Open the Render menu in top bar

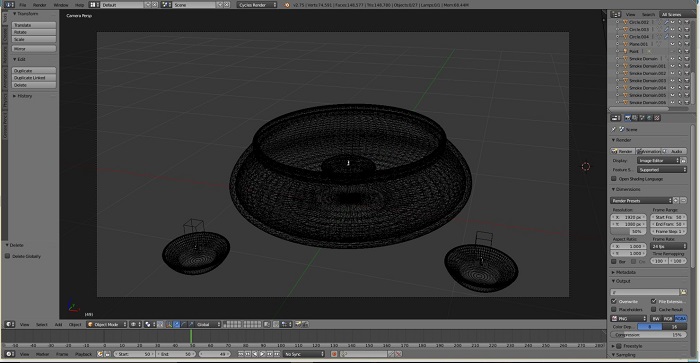40,4
